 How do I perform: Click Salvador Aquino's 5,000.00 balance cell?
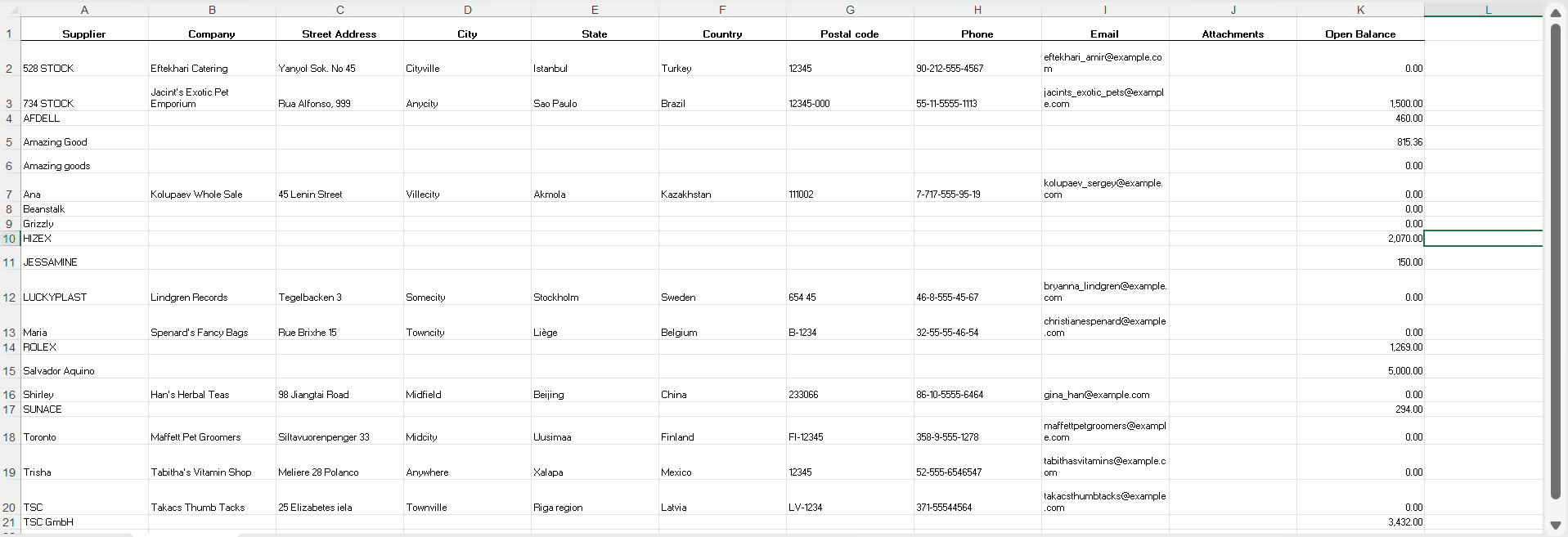[x=1360, y=371]
